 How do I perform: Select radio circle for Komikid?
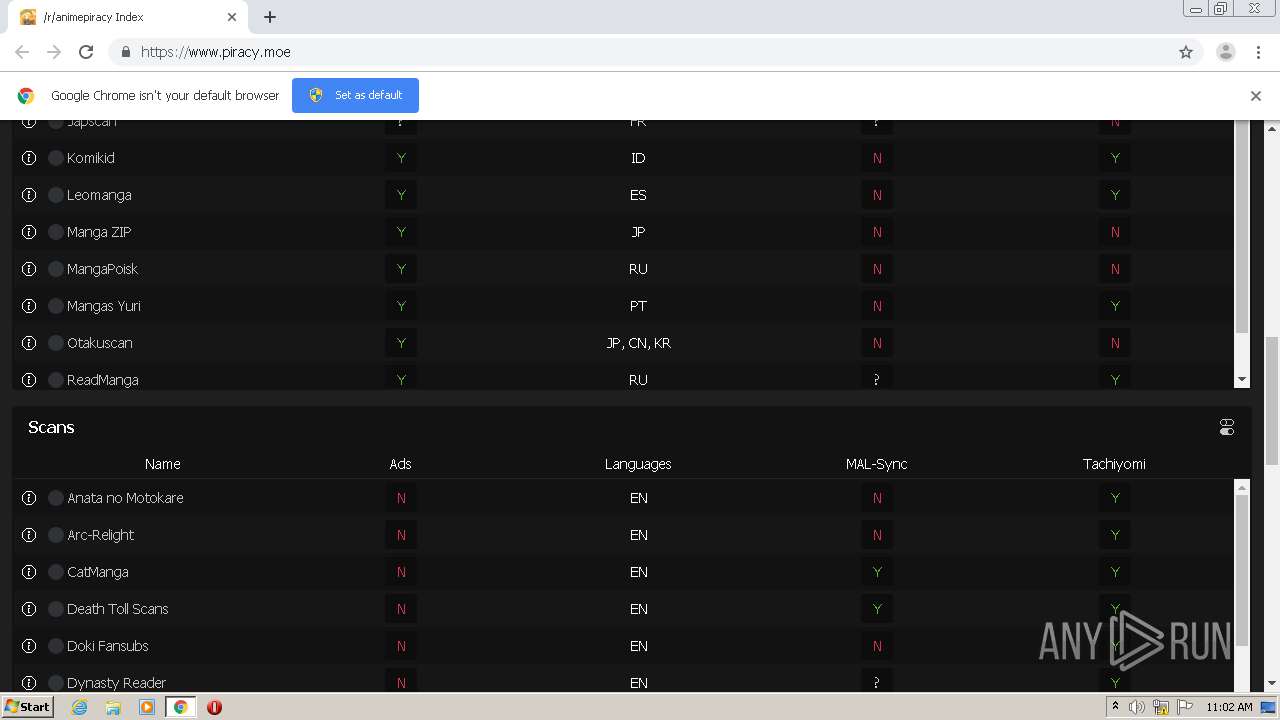click(56, 158)
